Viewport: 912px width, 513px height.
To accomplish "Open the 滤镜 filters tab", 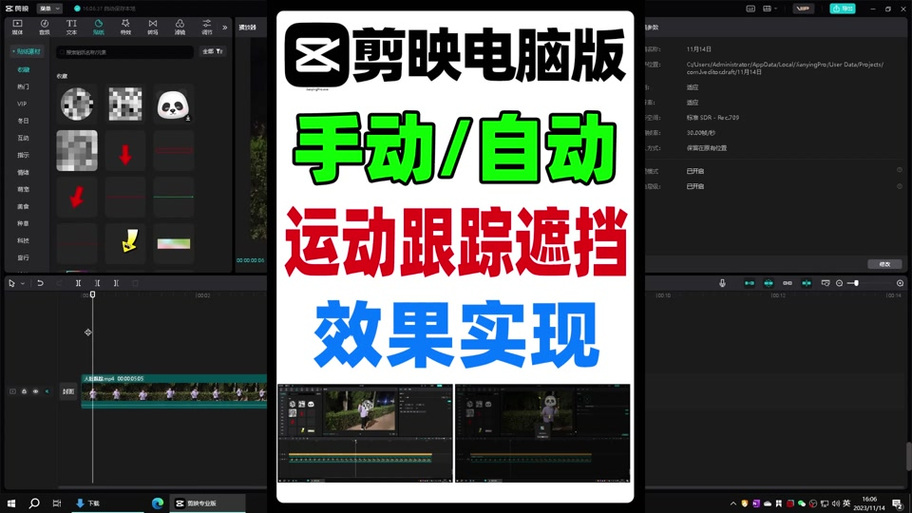I will coord(180,27).
